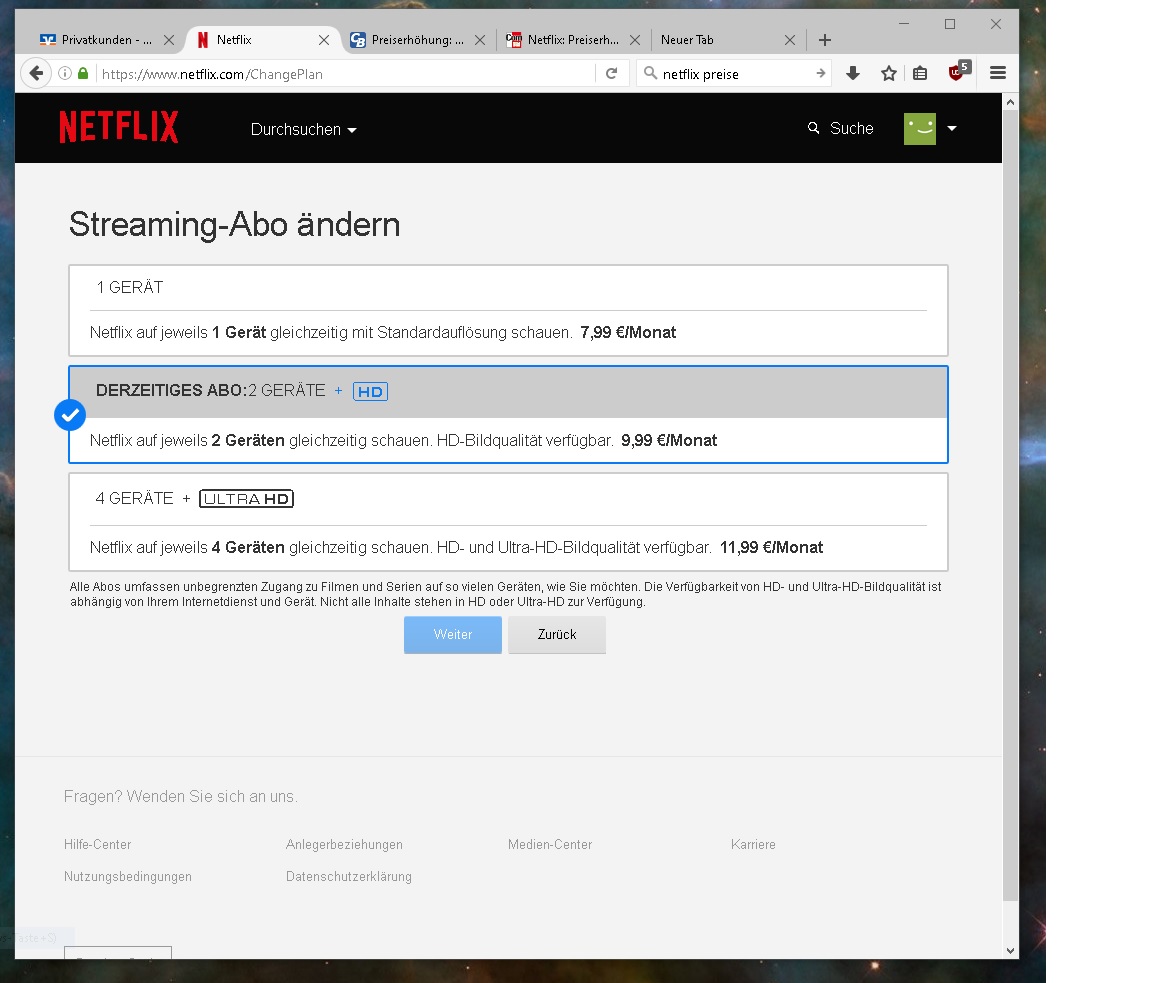
Task: Open site info icon in address bar
Action: pos(65,73)
